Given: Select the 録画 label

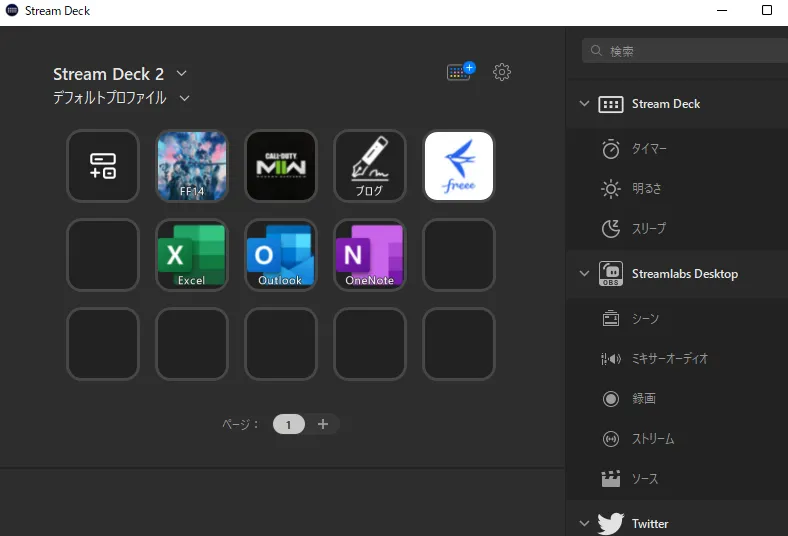Looking at the screenshot, I should [644, 399].
